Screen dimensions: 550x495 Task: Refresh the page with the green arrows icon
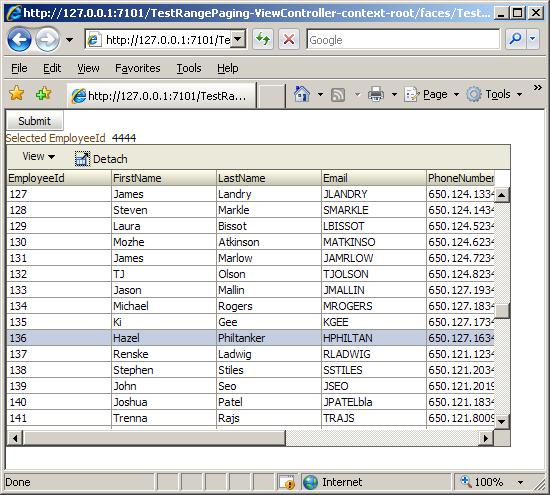click(263, 39)
